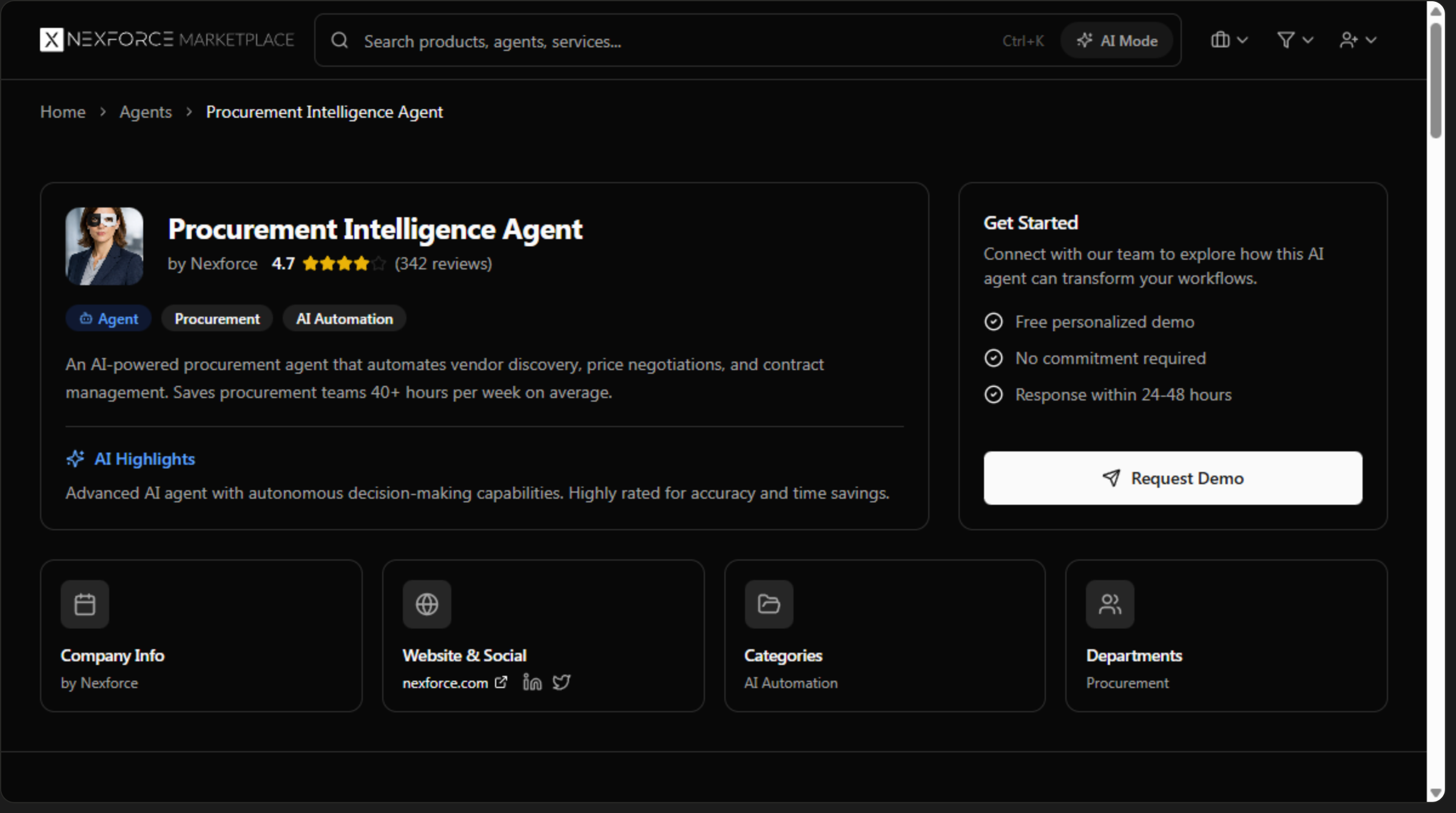The image size is (1456, 813).
Task: Click the Nexforce Marketplace logo
Action: tap(167, 40)
